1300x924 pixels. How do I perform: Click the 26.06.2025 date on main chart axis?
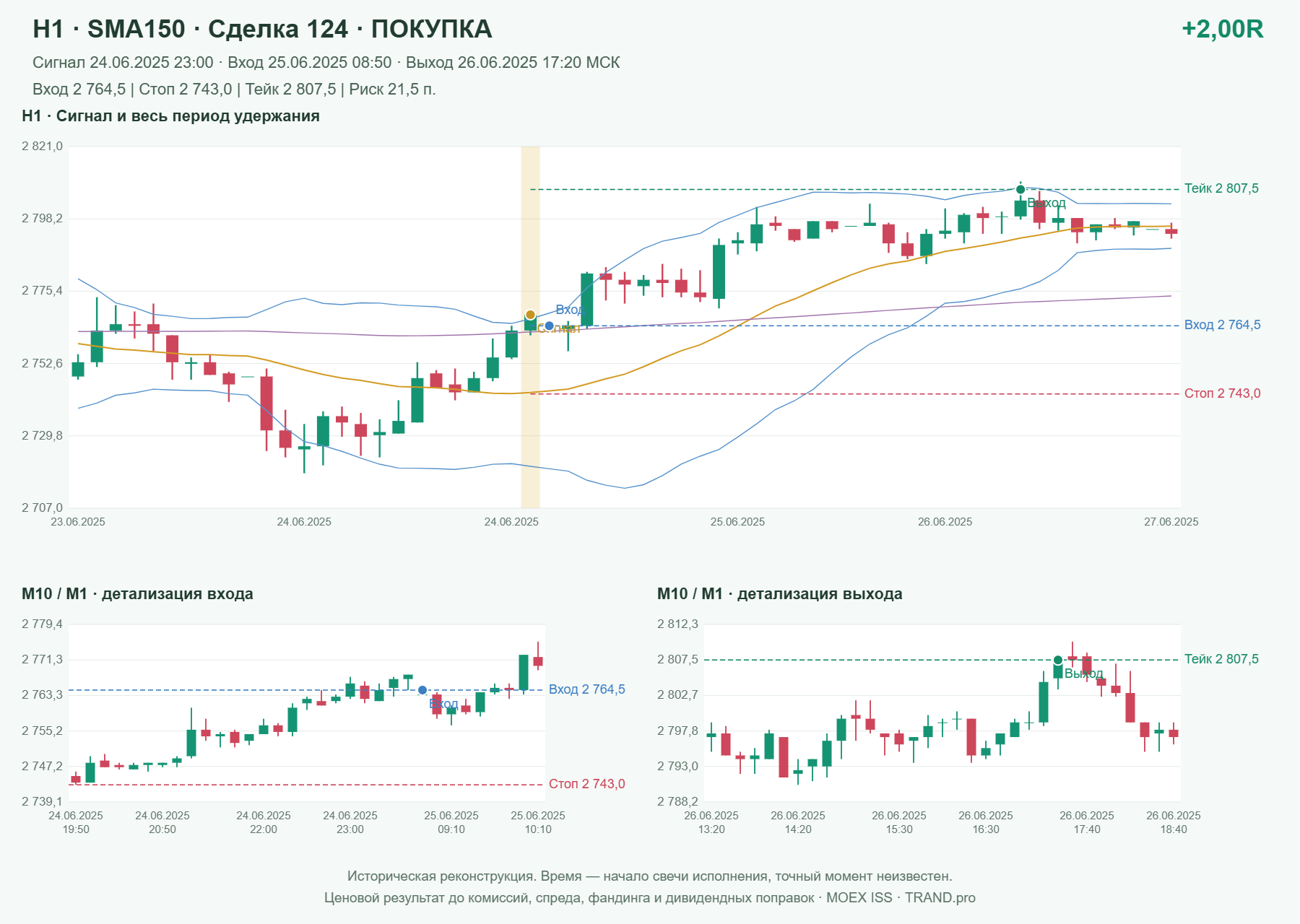pos(945,522)
